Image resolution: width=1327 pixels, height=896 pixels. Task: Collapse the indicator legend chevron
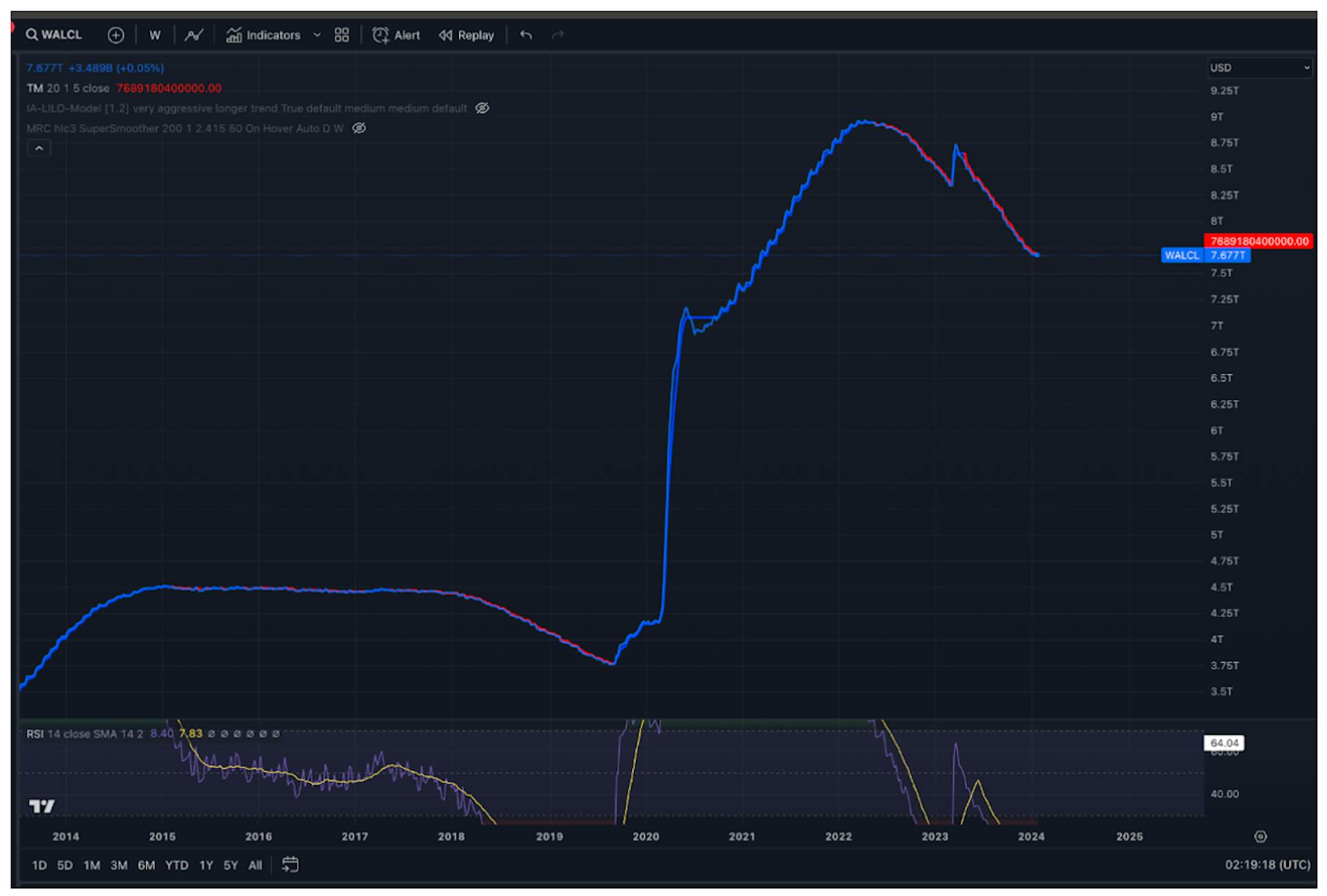(39, 149)
